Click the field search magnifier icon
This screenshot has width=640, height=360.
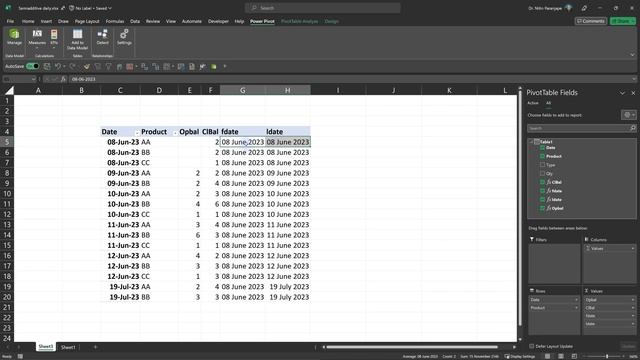(x=633, y=128)
